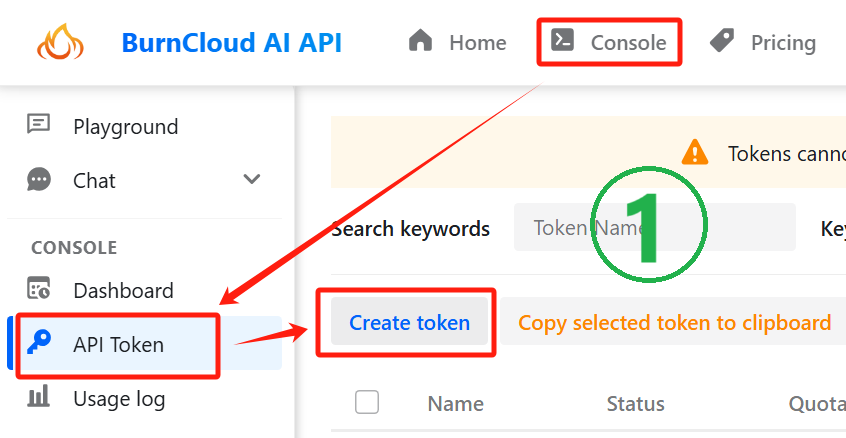Viewport: 846px width, 438px height.
Task: Open the Console tab in top navigation
Action: tap(609, 42)
